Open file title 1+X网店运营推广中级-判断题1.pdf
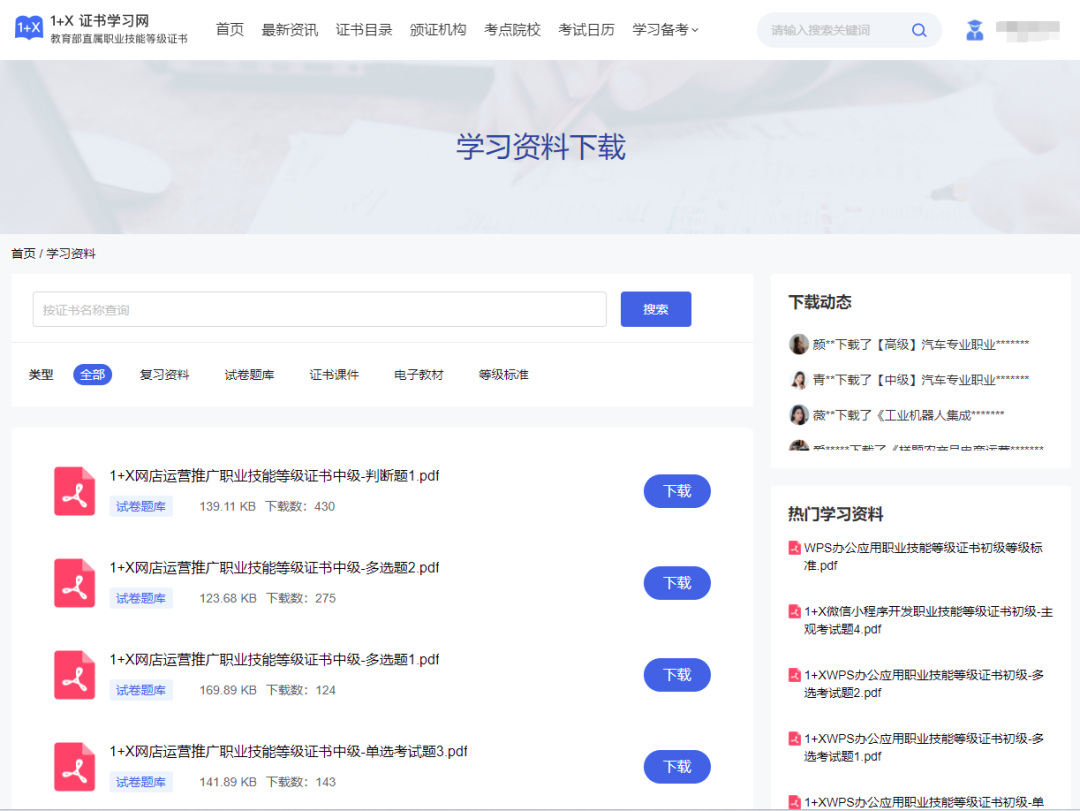 (274, 475)
